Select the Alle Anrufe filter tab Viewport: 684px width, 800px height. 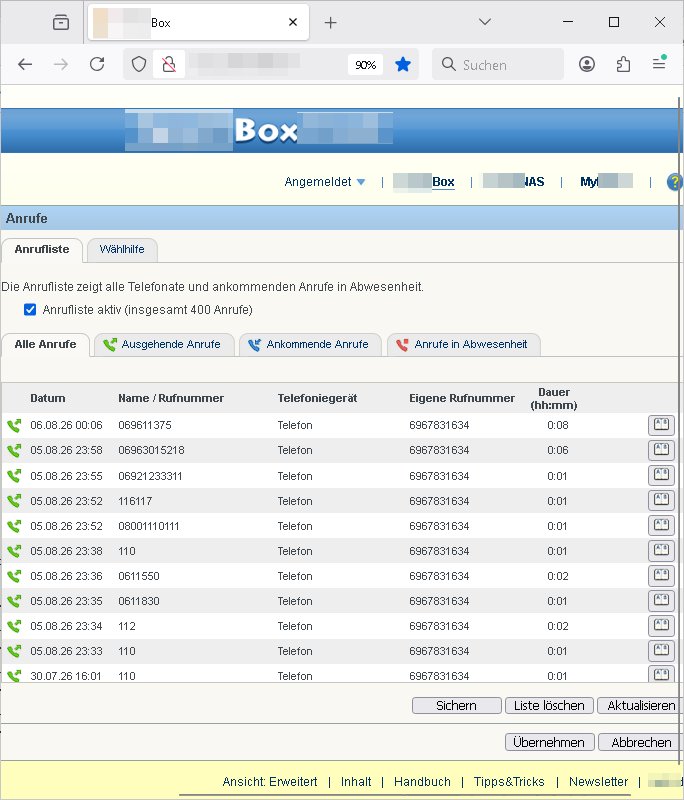click(45, 344)
